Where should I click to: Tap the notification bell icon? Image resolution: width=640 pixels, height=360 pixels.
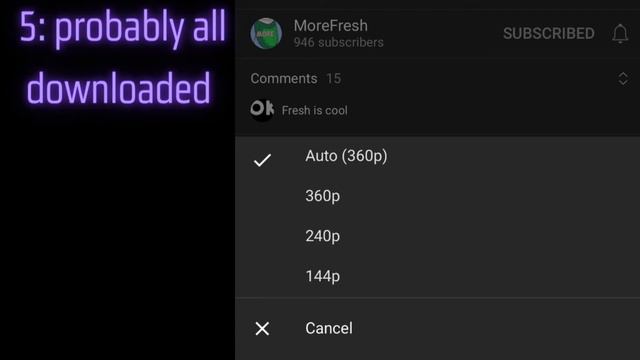(620, 33)
